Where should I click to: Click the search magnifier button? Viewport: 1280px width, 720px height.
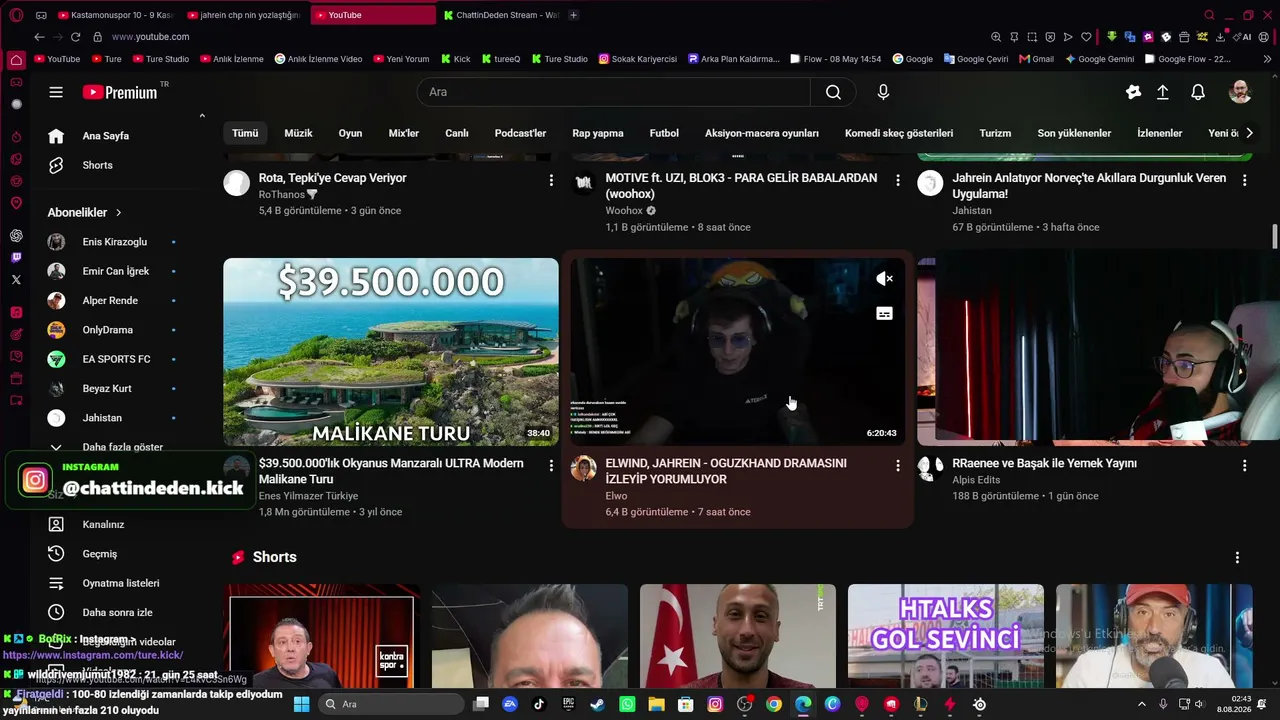tap(833, 92)
